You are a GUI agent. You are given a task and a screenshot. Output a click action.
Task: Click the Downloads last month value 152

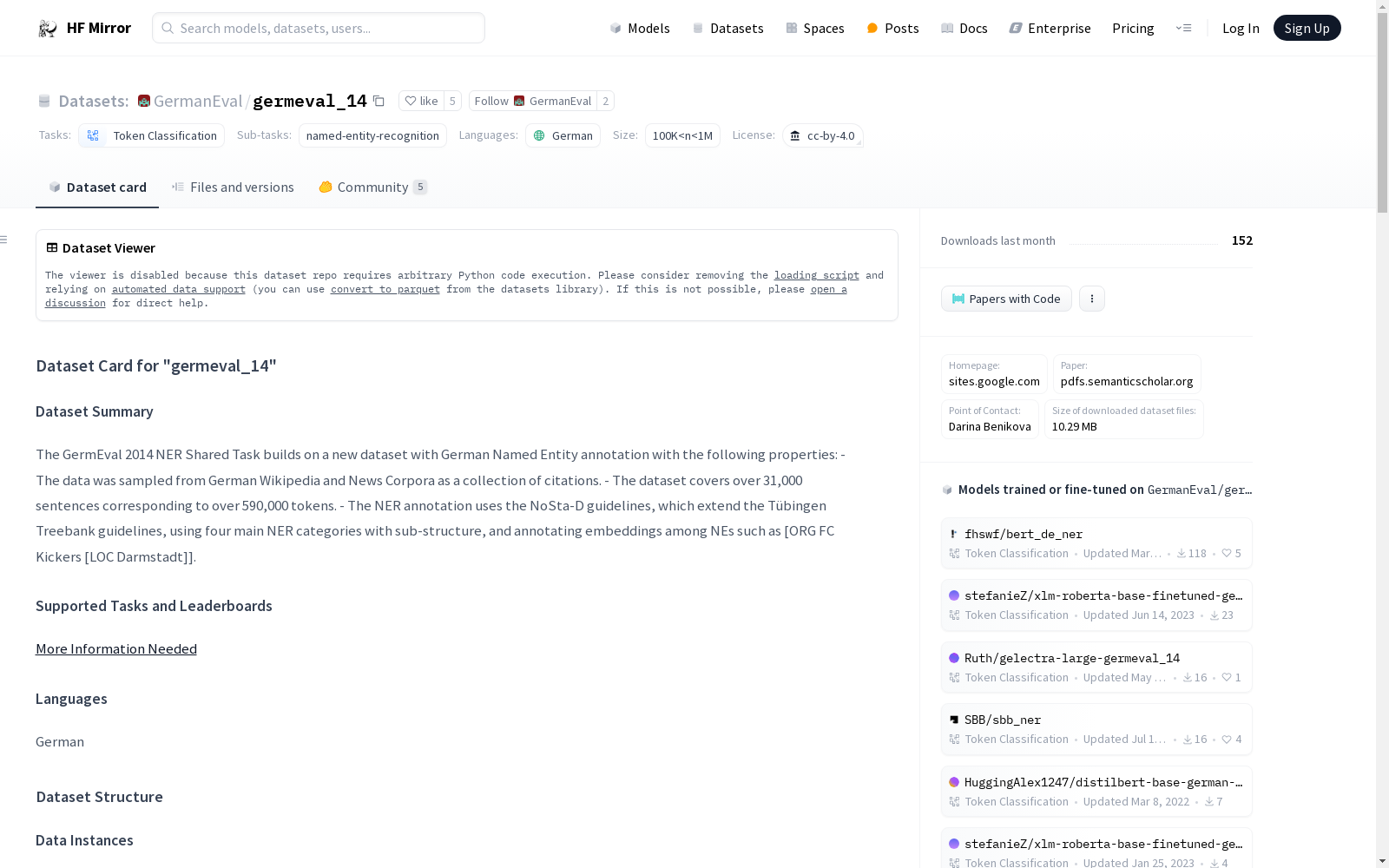(1242, 240)
